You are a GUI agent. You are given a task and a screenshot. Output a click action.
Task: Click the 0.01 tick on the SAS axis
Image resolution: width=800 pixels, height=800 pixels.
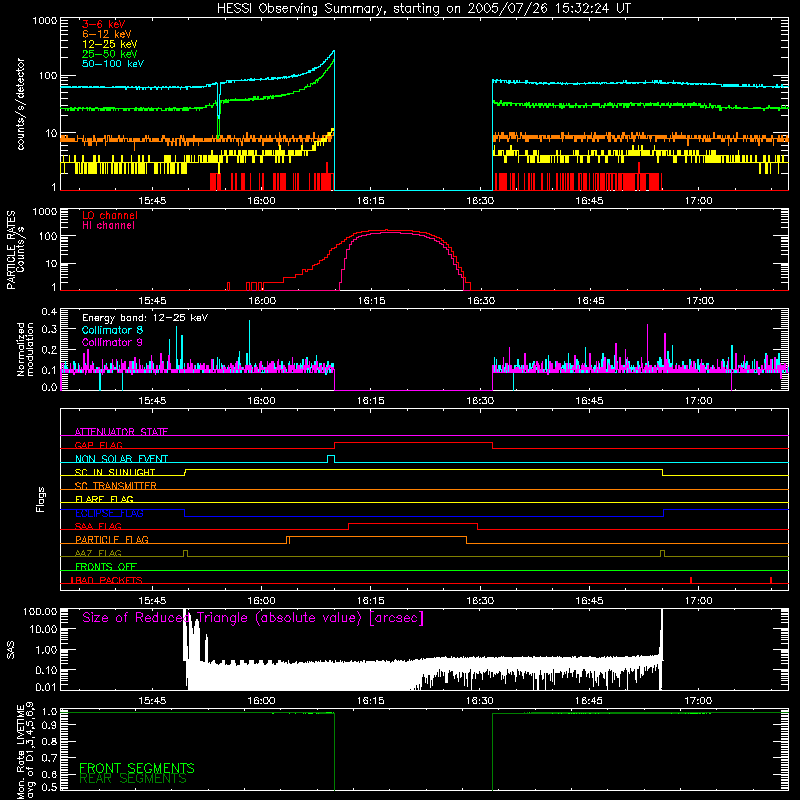46,687
